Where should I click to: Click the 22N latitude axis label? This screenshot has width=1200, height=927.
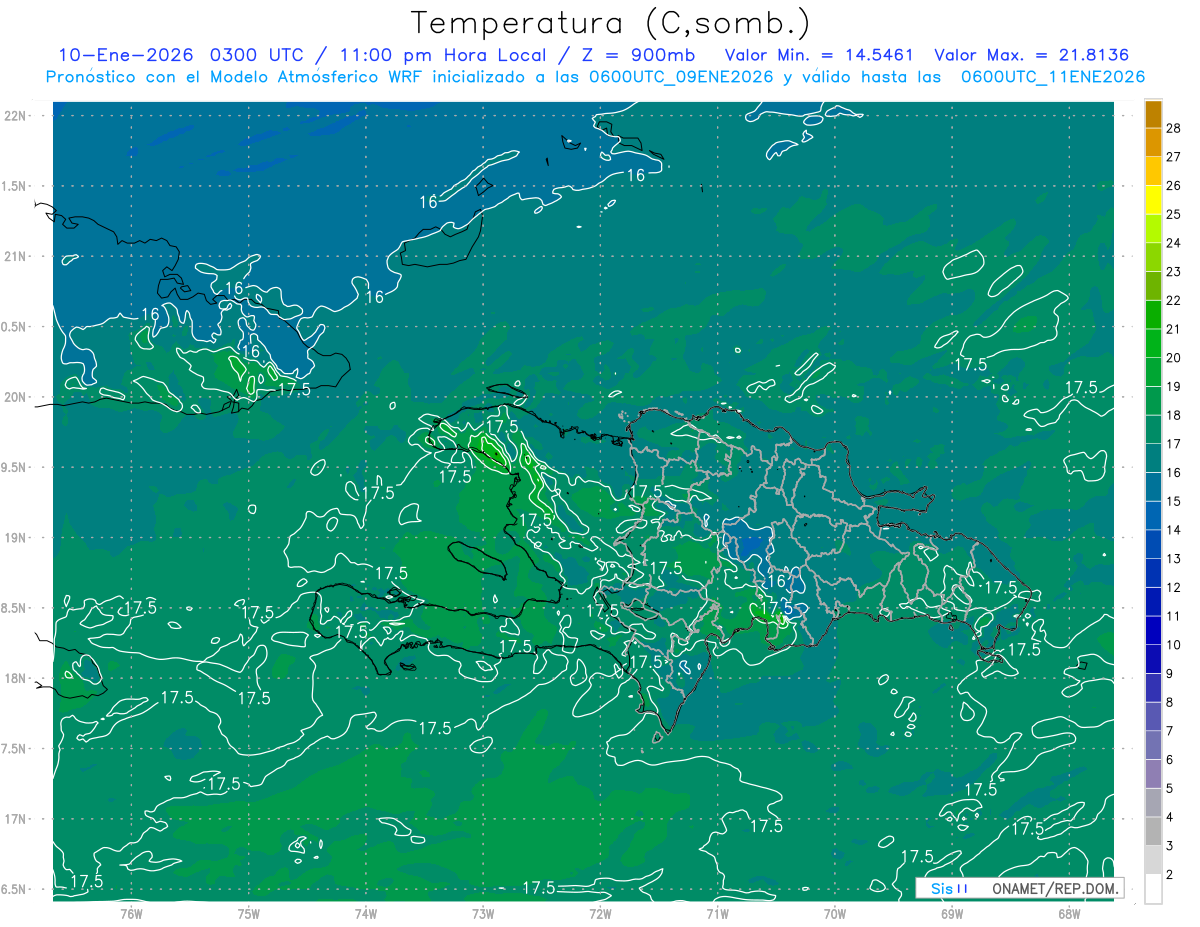click(15, 115)
